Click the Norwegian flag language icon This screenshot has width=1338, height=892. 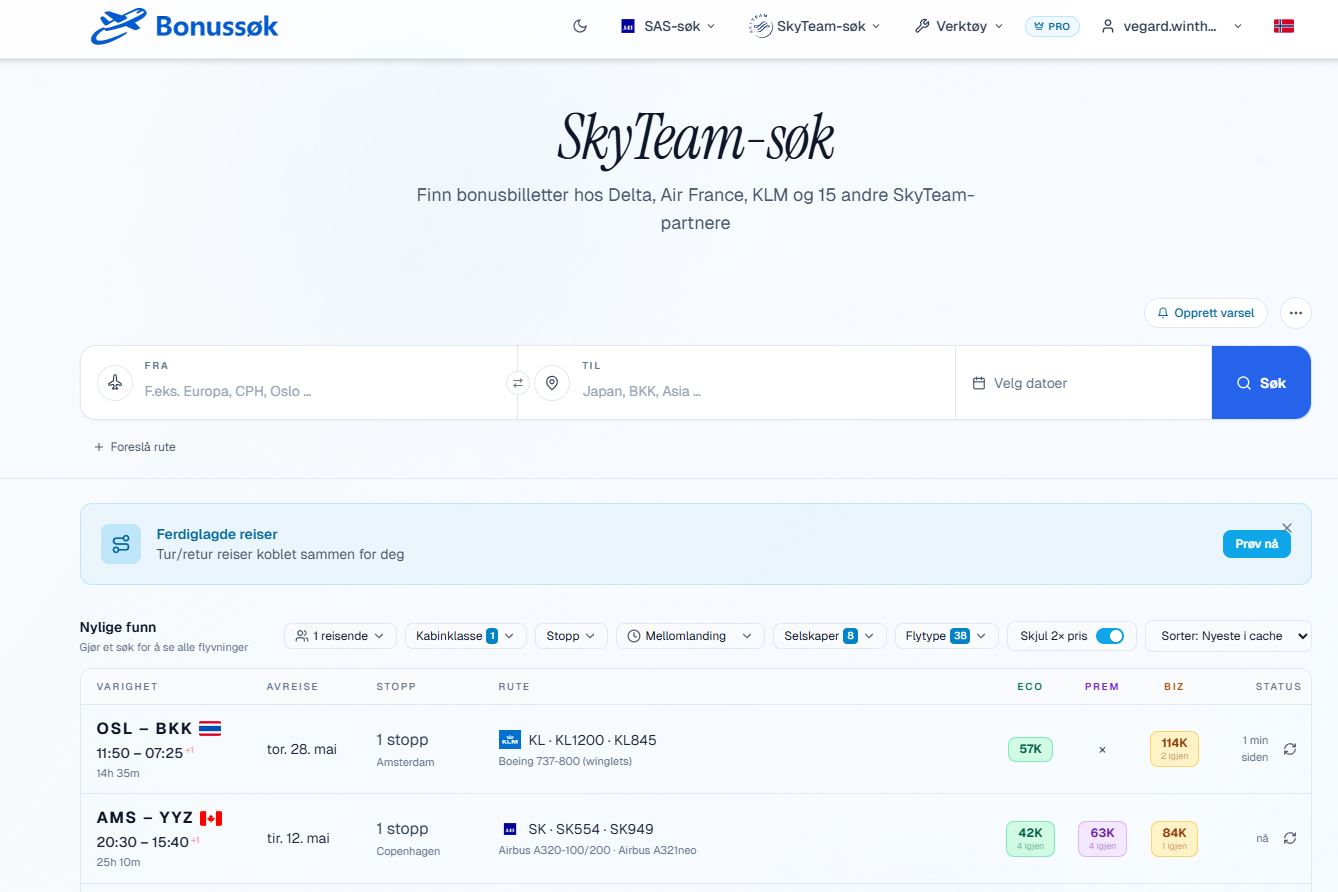pos(1284,26)
